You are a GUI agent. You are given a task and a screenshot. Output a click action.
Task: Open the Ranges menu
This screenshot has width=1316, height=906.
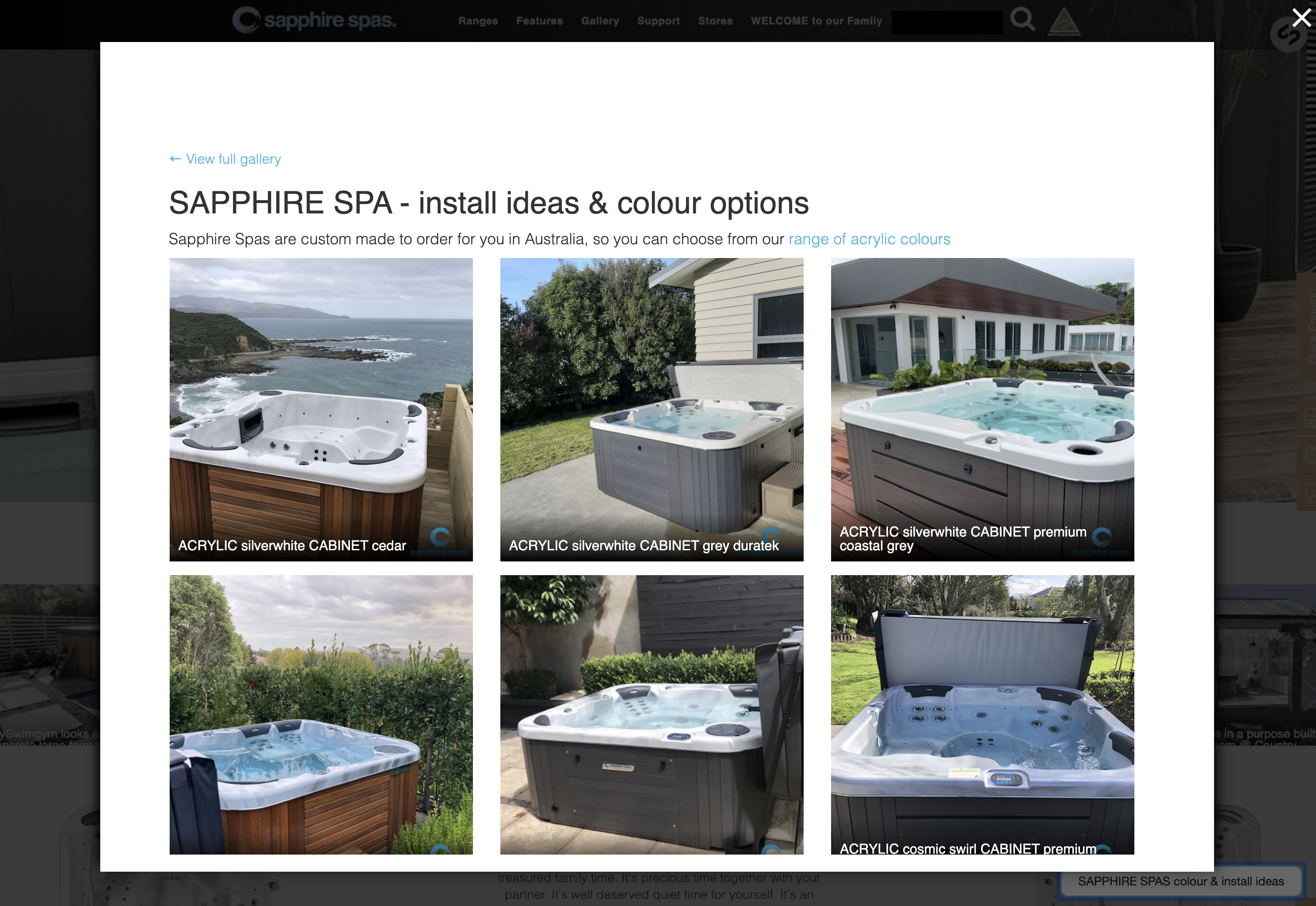click(478, 21)
